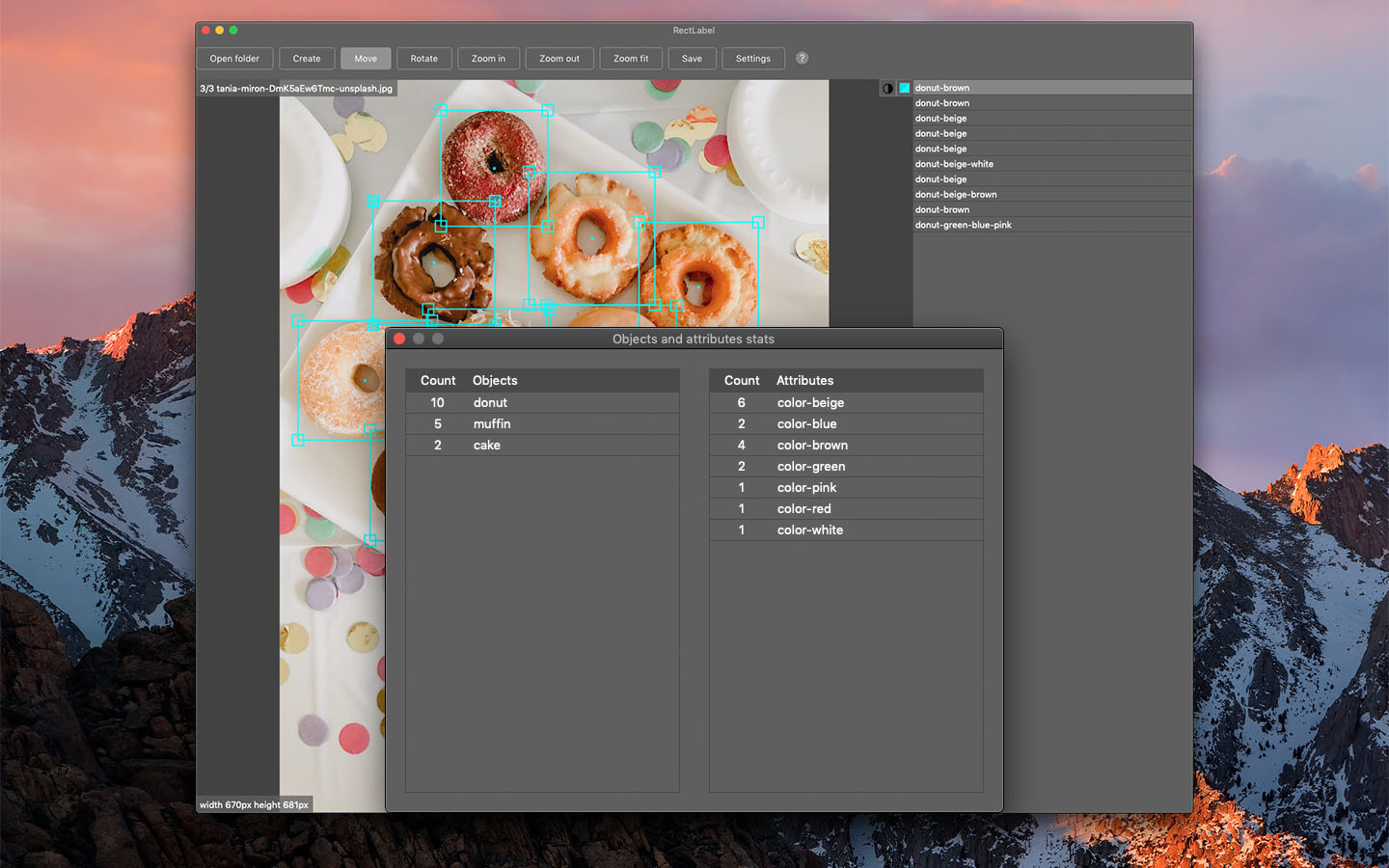This screenshot has width=1389, height=868.
Task: Click the color-pink attribute row
Action: click(x=846, y=487)
